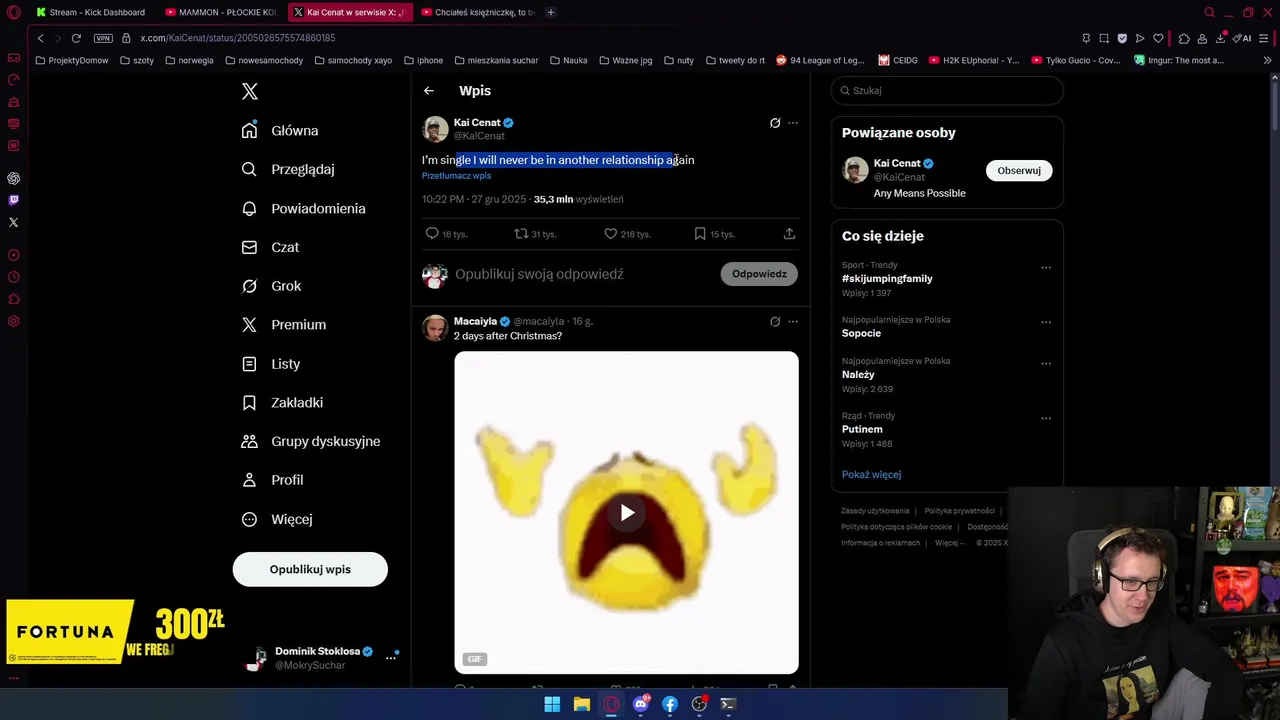The image size is (1280, 720).
Task: Click the Opublikuj swoją odpowiedź reply field
Action: click(x=539, y=274)
